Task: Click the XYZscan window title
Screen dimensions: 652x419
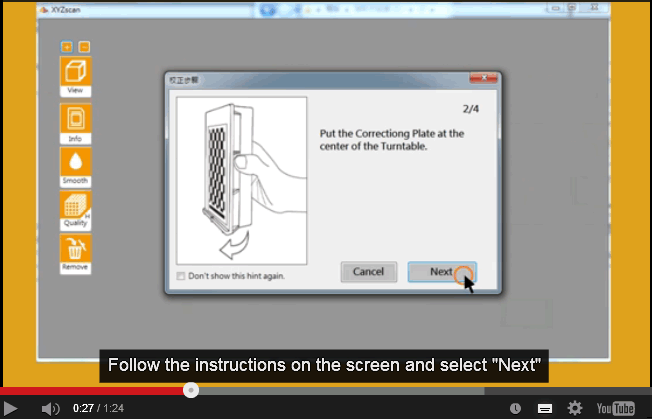Action: [x=65, y=10]
